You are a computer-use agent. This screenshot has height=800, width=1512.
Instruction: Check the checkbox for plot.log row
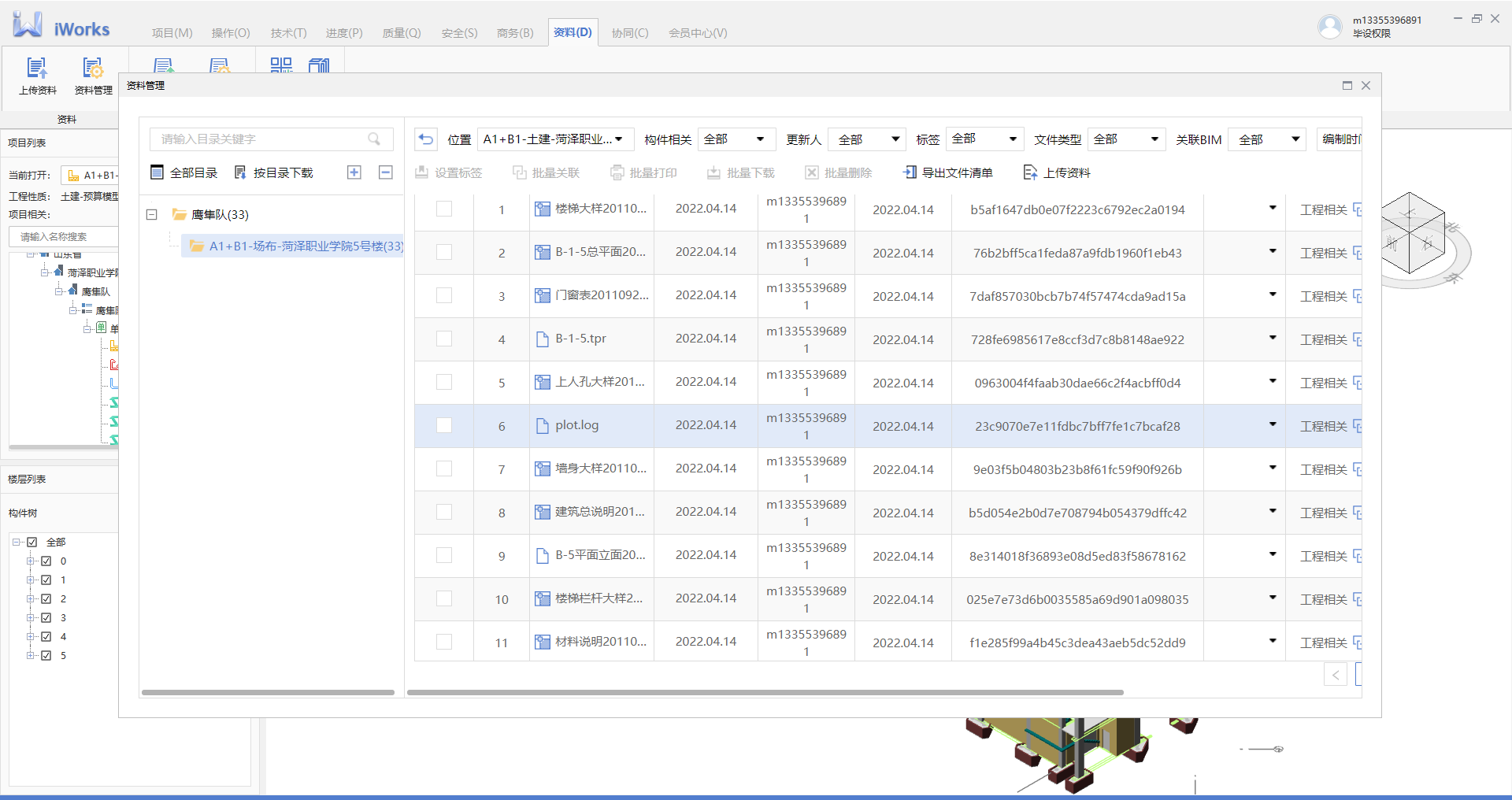point(444,425)
